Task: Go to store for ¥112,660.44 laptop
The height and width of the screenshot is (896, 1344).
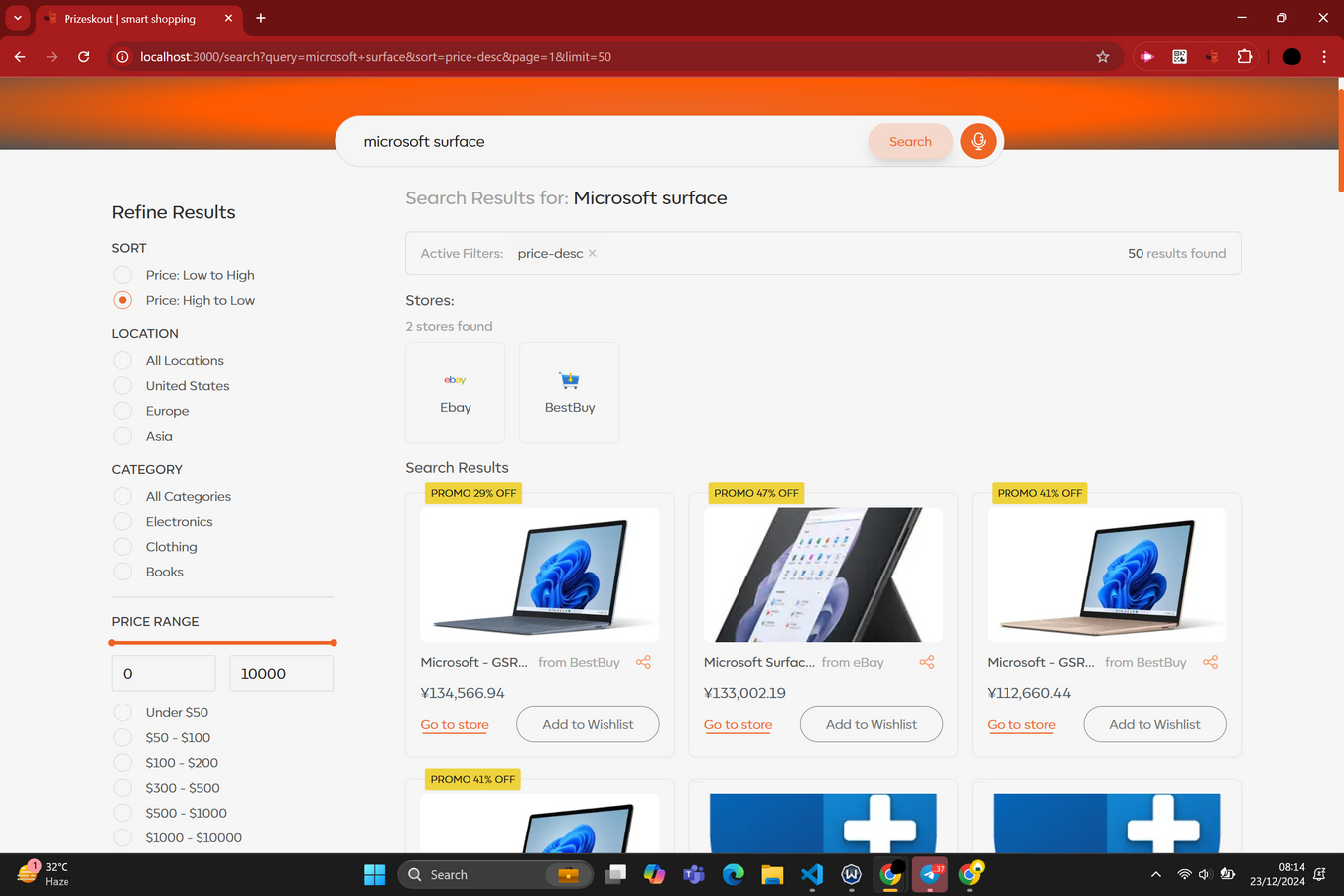Action: coord(1021,725)
